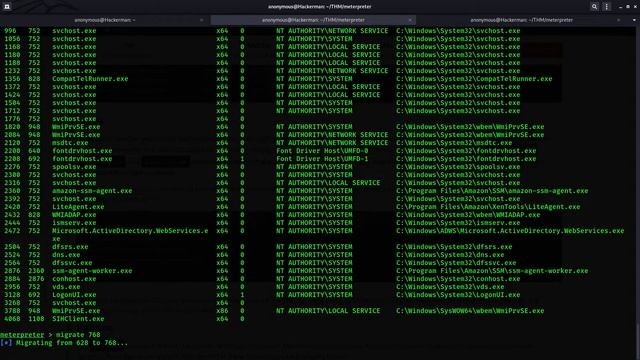The height and width of the screenshot is (360, 640).
Task: Click path C:\Windows\System32\msdtc.exe
Action: [454, 143]
